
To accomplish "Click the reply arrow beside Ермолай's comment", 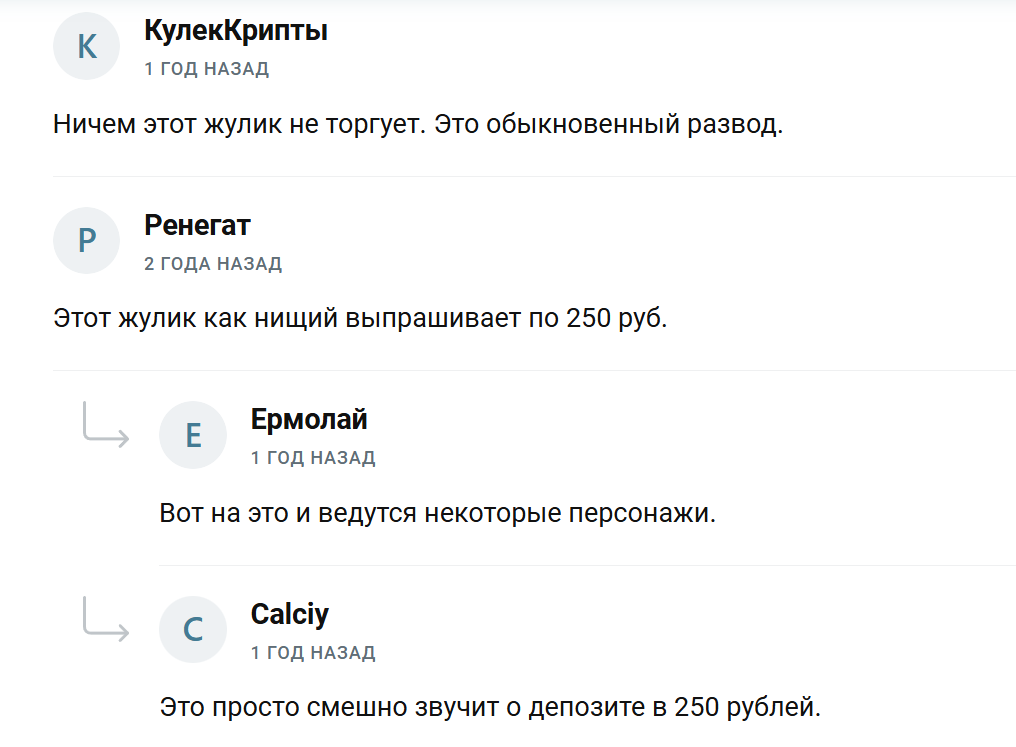I will pos(105,425).
